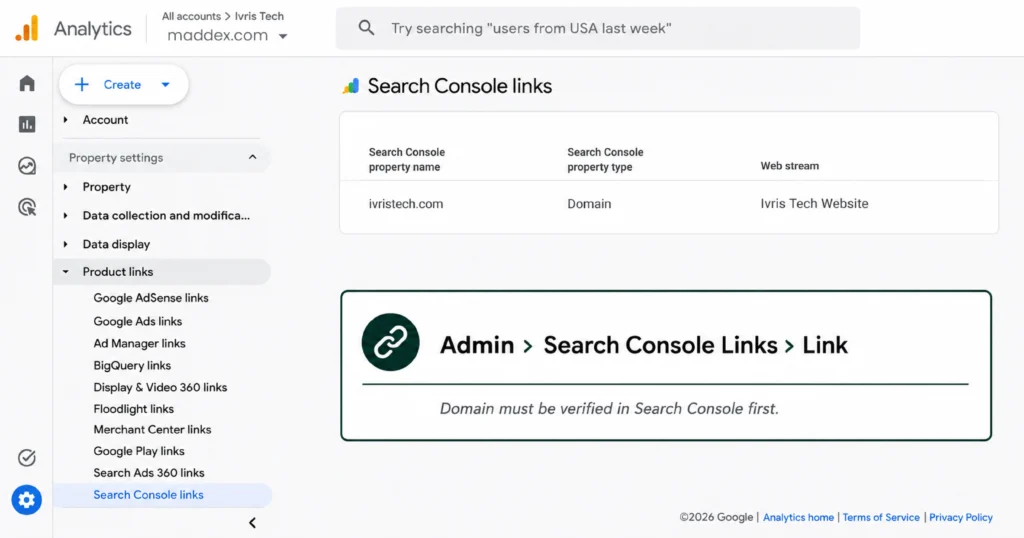The image size is (1024, 538).
Task: Click the magnifier search icon
Action: click(x=366, y=28)
